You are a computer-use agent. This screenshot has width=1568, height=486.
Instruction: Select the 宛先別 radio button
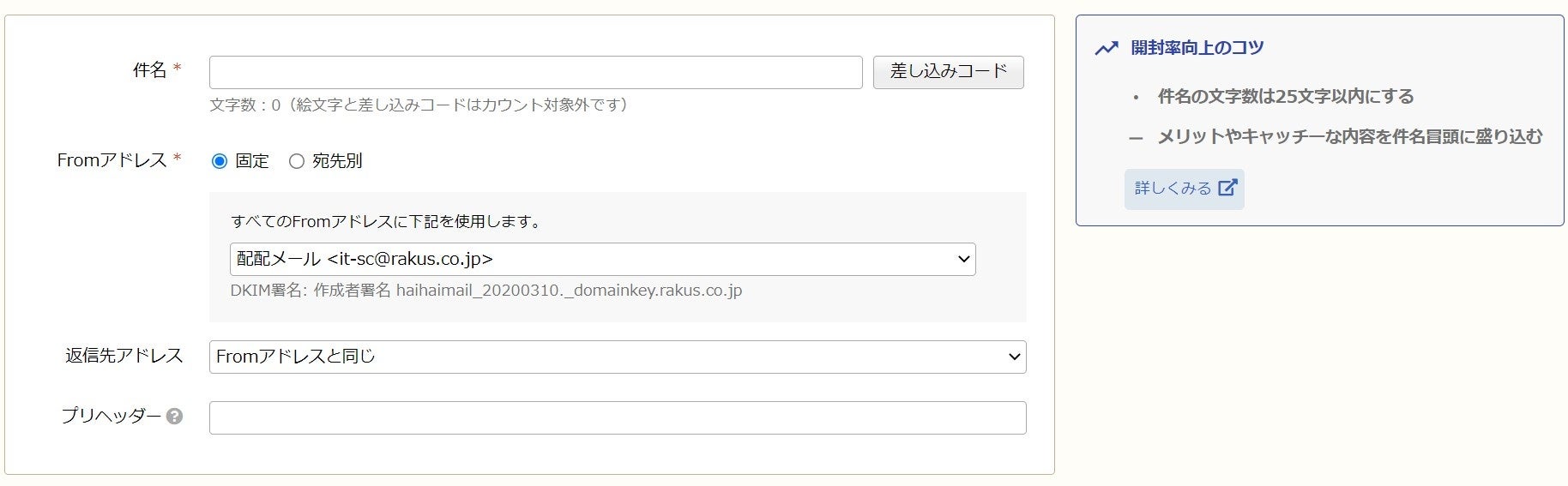[297, 161]
